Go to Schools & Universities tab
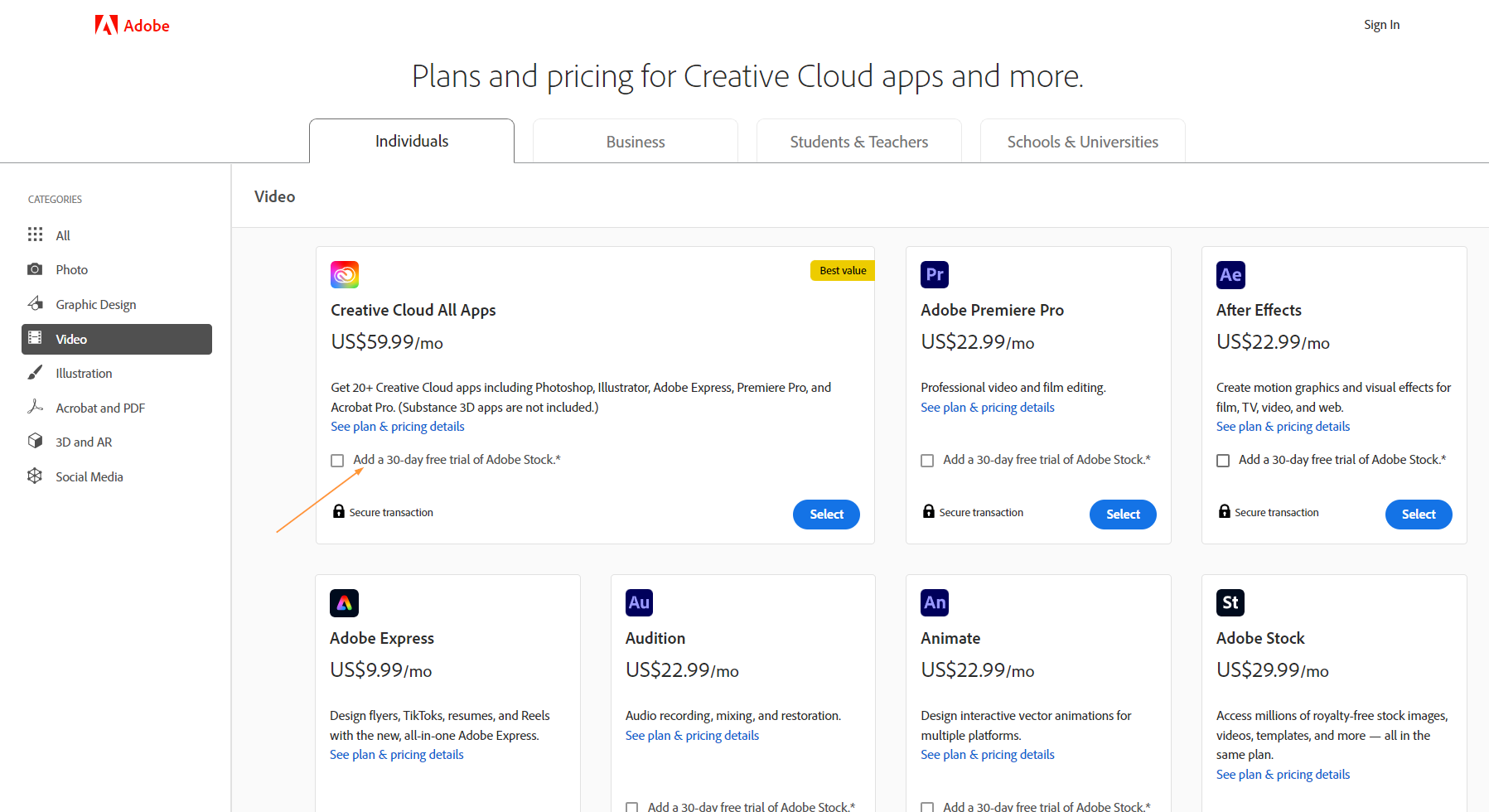1489x812 pixels. click(1082, 142)
